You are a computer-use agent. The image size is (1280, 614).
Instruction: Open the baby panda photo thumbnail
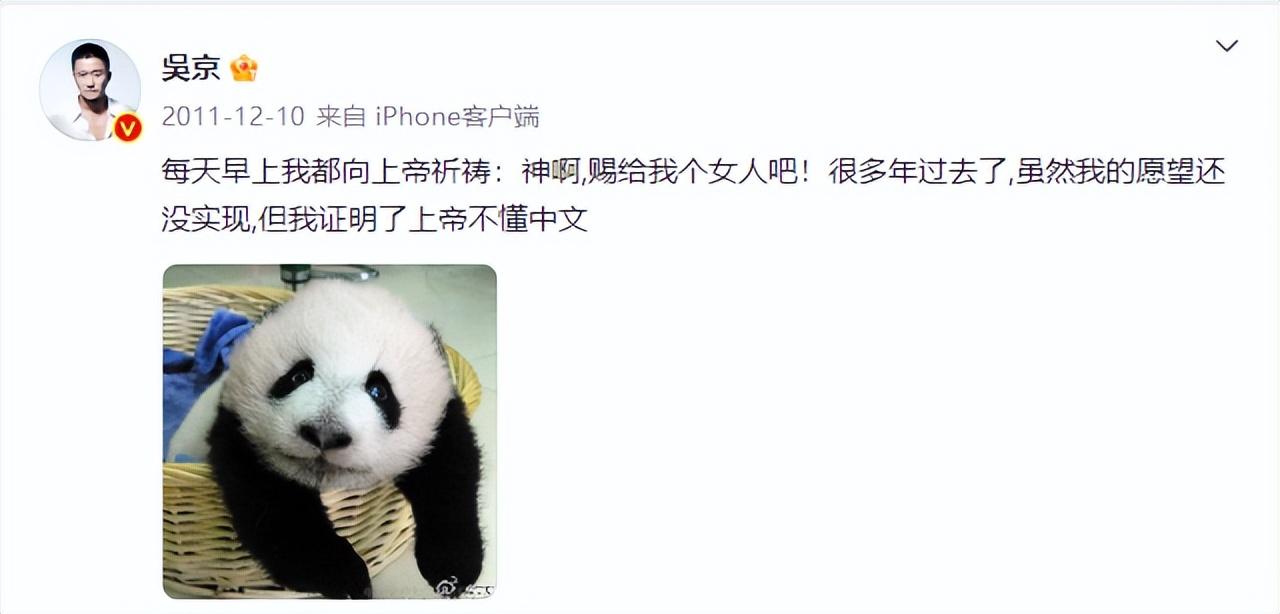tap(330, 431)
